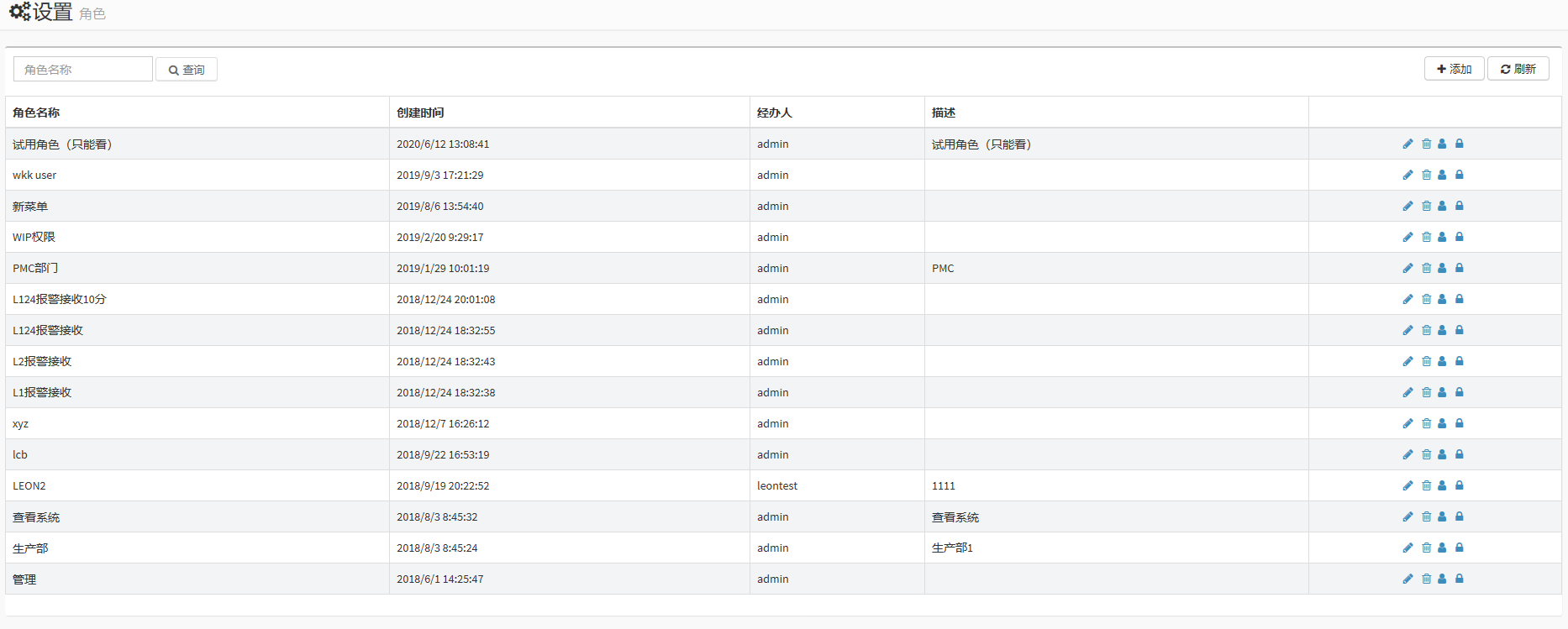Click the edit pencil icon for 生产部 row
The height and width of the screenshot is (629, 1568).
coord(1408,548)
